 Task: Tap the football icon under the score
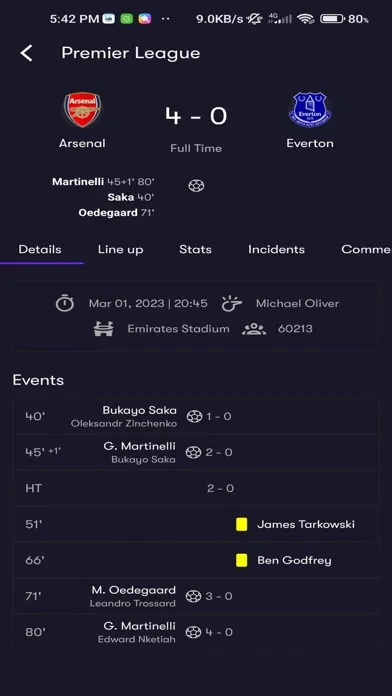pos(196,186)
